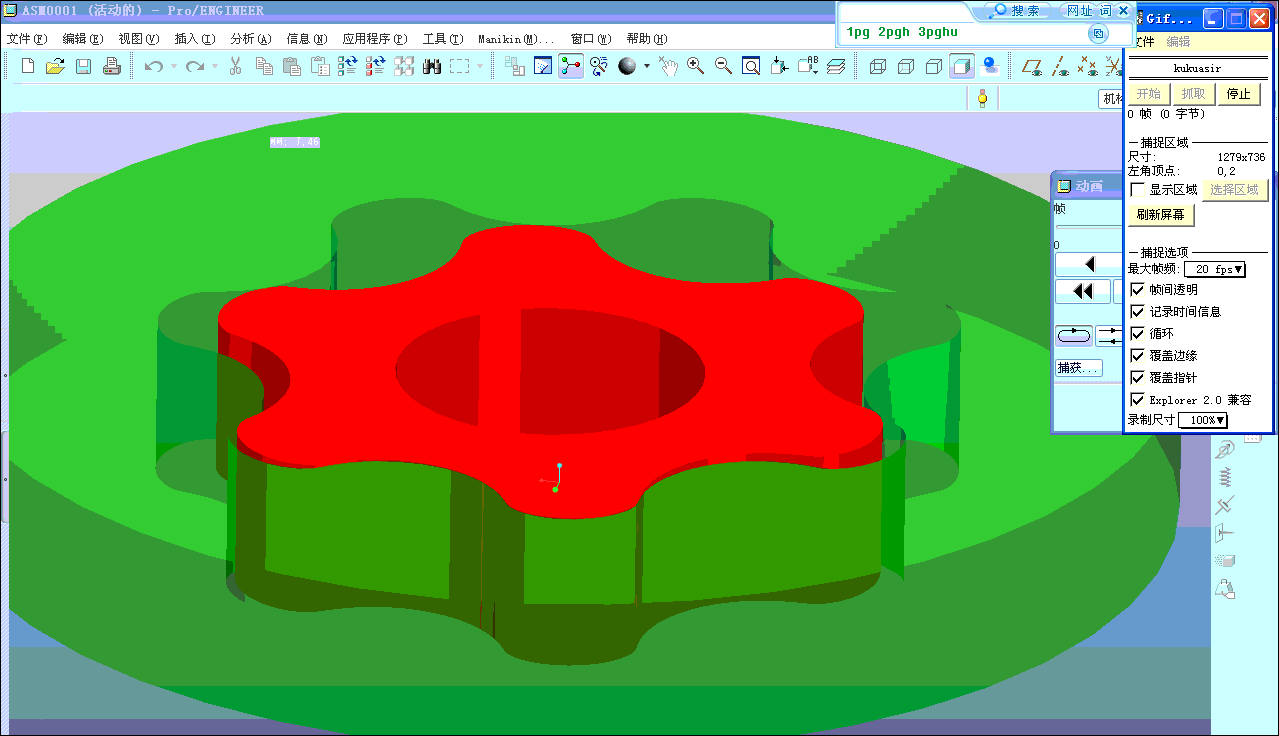Toggle the 覆盖边缘 checkbox
The image size is (1279, 736).
pos(1137,355)
